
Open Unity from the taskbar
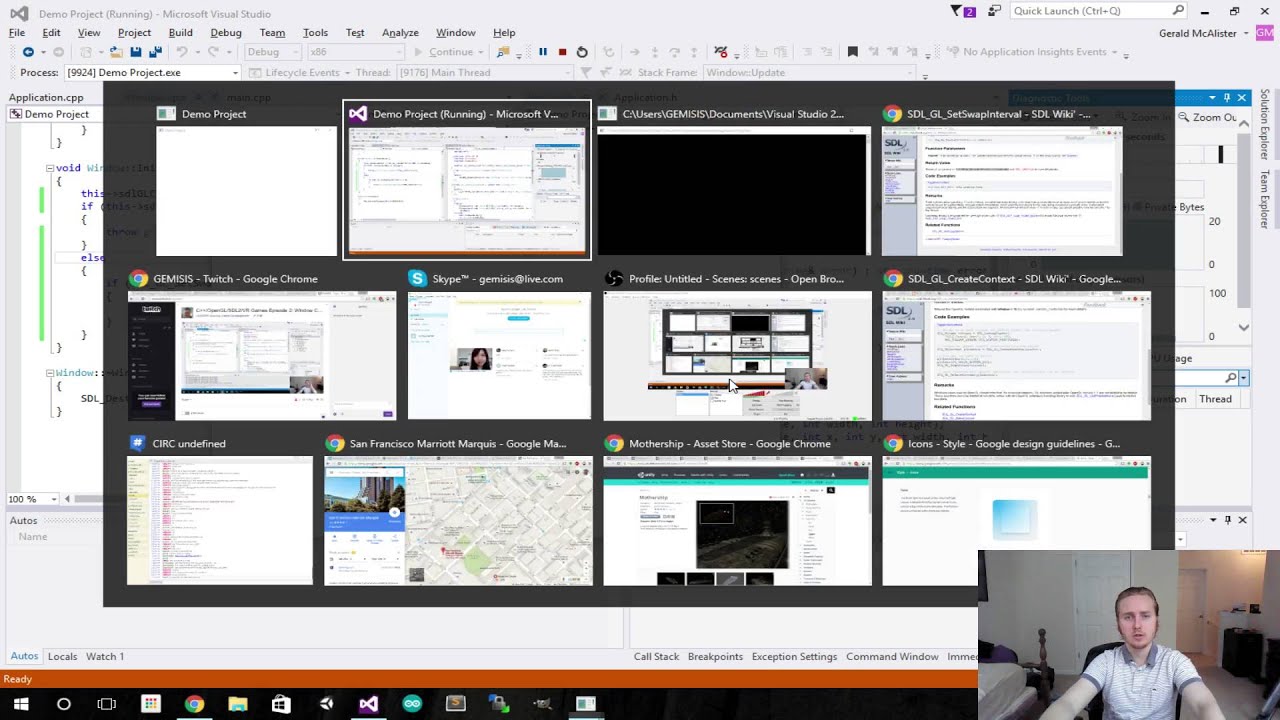(325, 704)
